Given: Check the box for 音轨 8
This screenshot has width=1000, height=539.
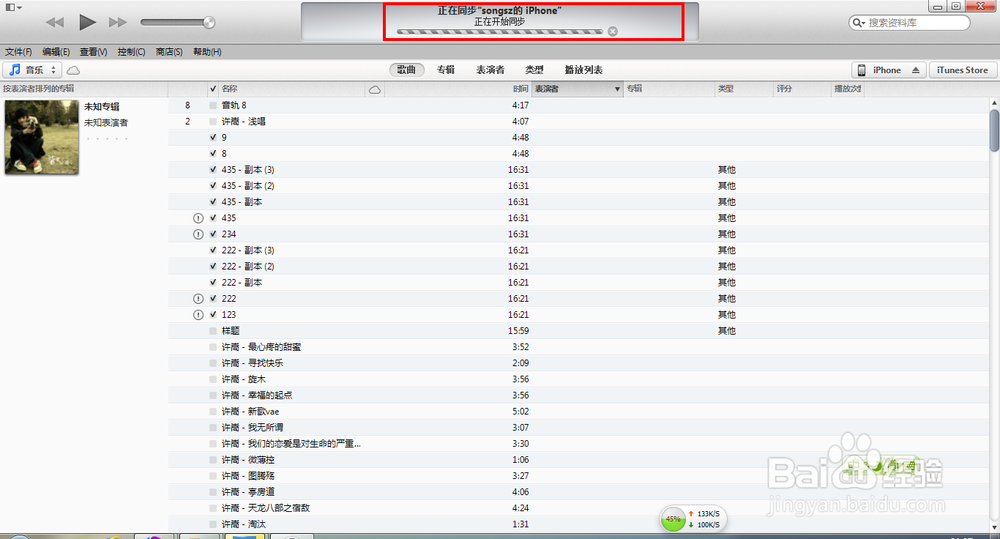Looking at the screenshot, I should coord(213,105).
